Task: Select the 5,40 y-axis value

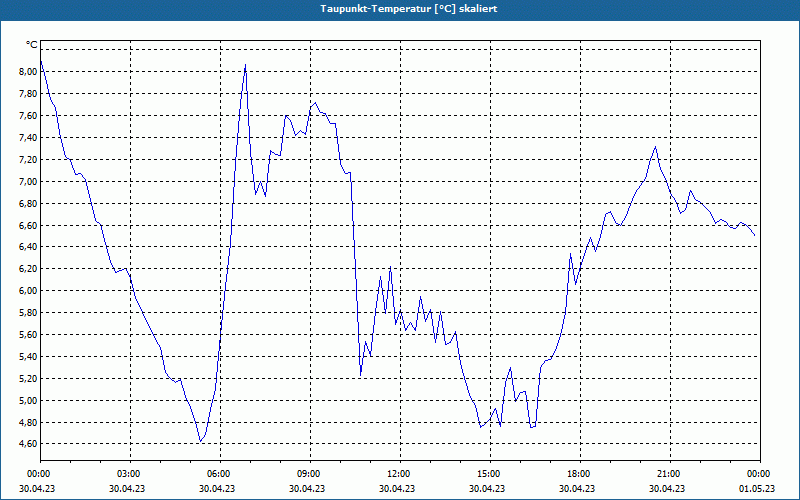Action: [28, 357]
